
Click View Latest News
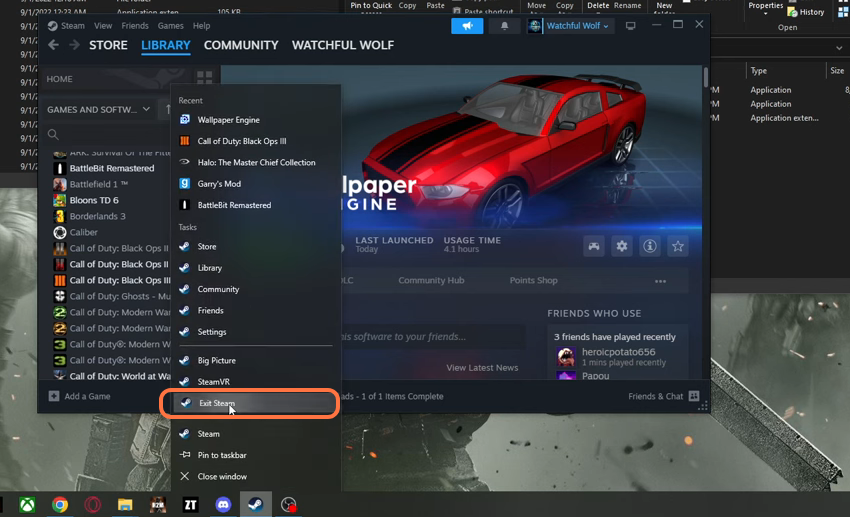click(482, 367)
